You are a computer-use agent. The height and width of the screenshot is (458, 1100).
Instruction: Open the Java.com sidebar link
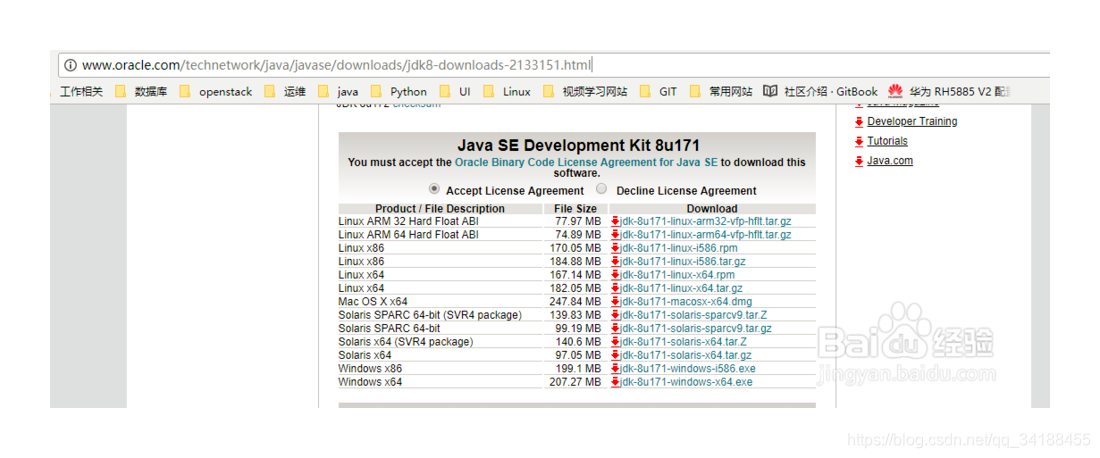point(890,161)
